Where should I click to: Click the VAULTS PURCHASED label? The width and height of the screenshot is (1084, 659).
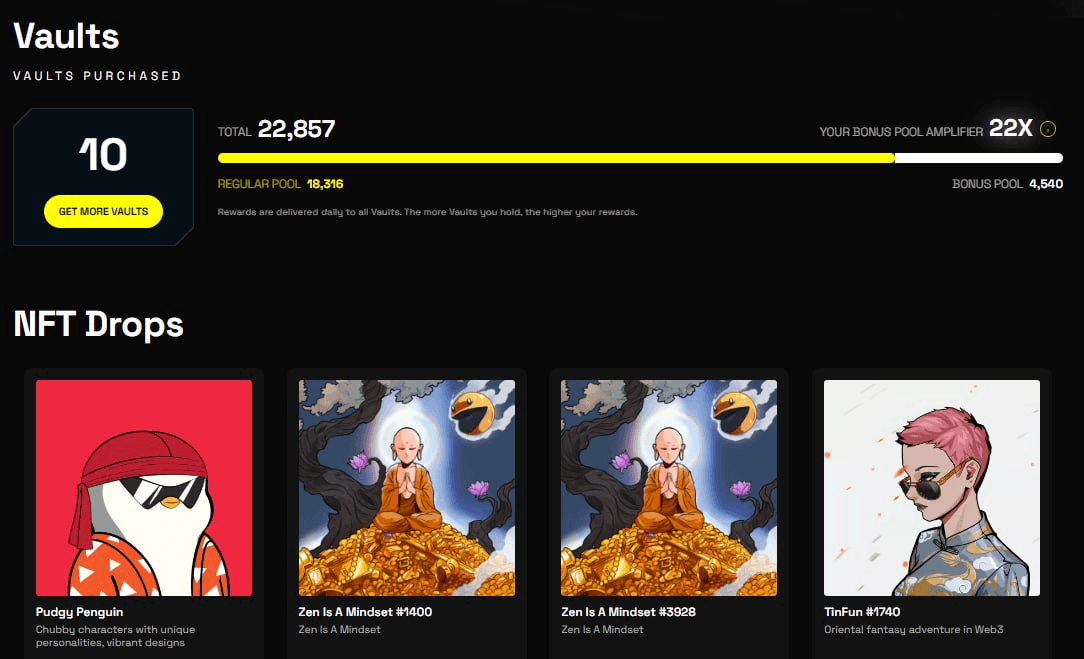click(97, 76)
